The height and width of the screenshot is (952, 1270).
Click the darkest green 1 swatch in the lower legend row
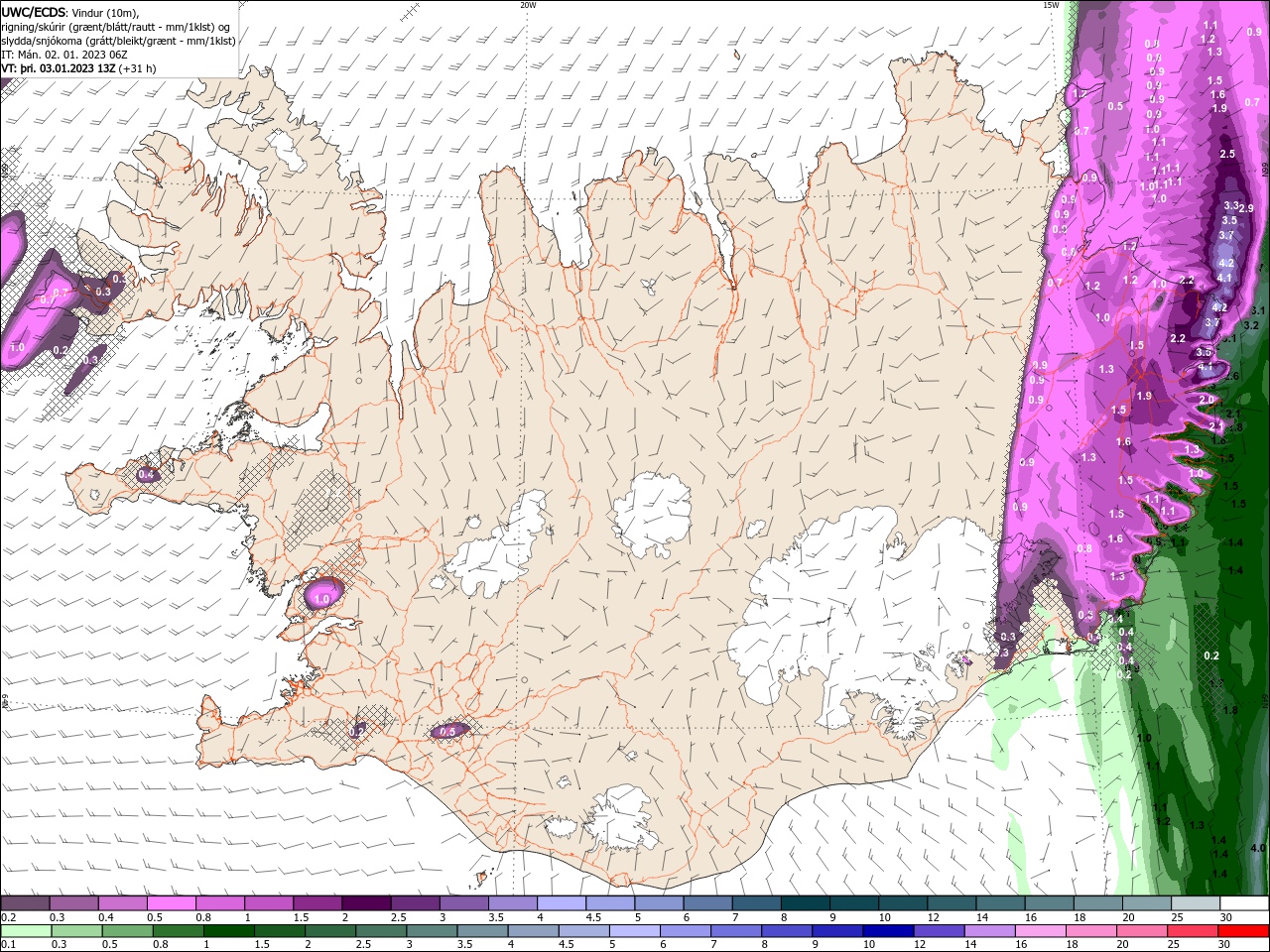pos(229,931)
